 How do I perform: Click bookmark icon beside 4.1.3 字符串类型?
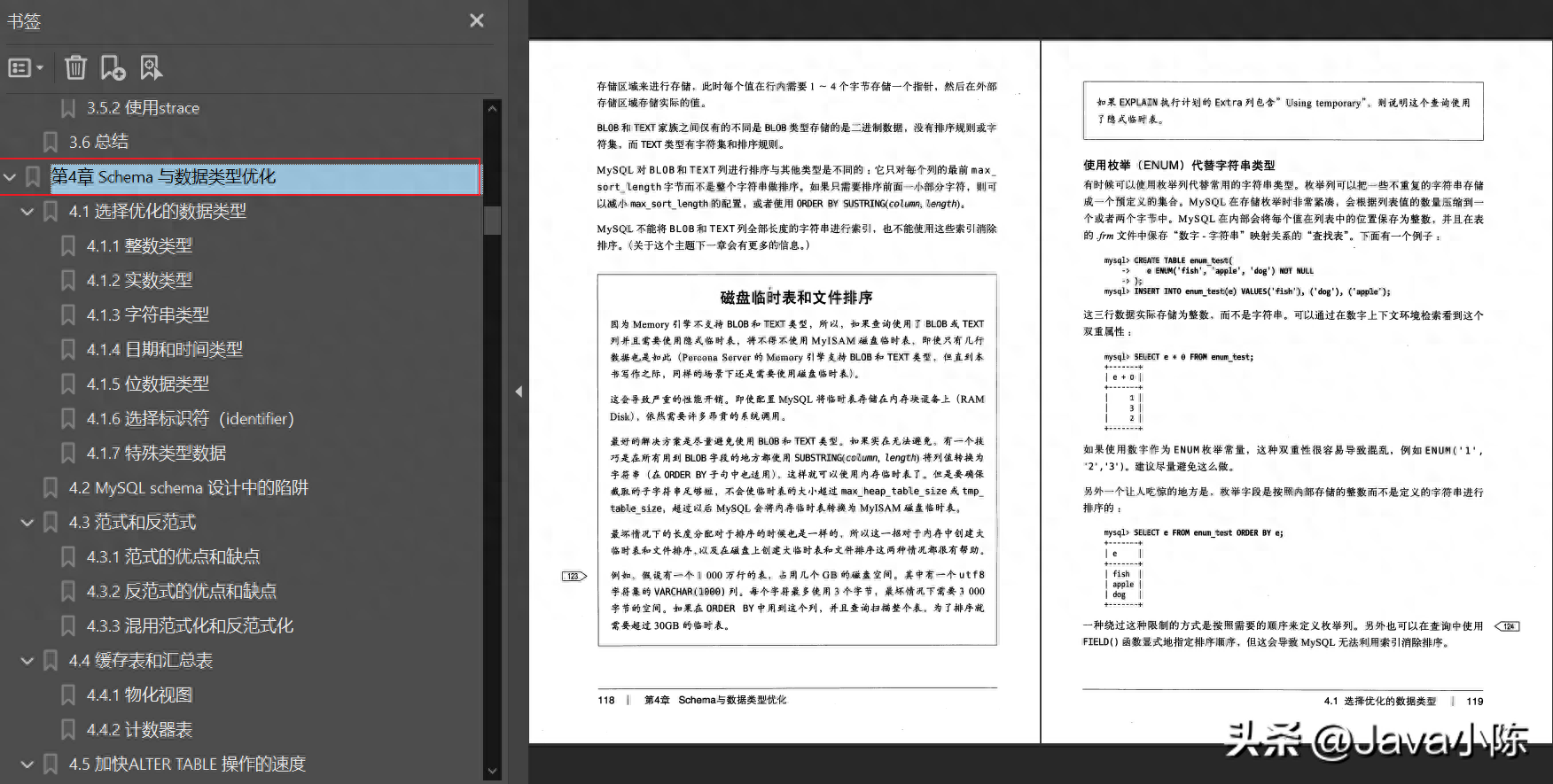pyautogui.click(x=67, y=315)
